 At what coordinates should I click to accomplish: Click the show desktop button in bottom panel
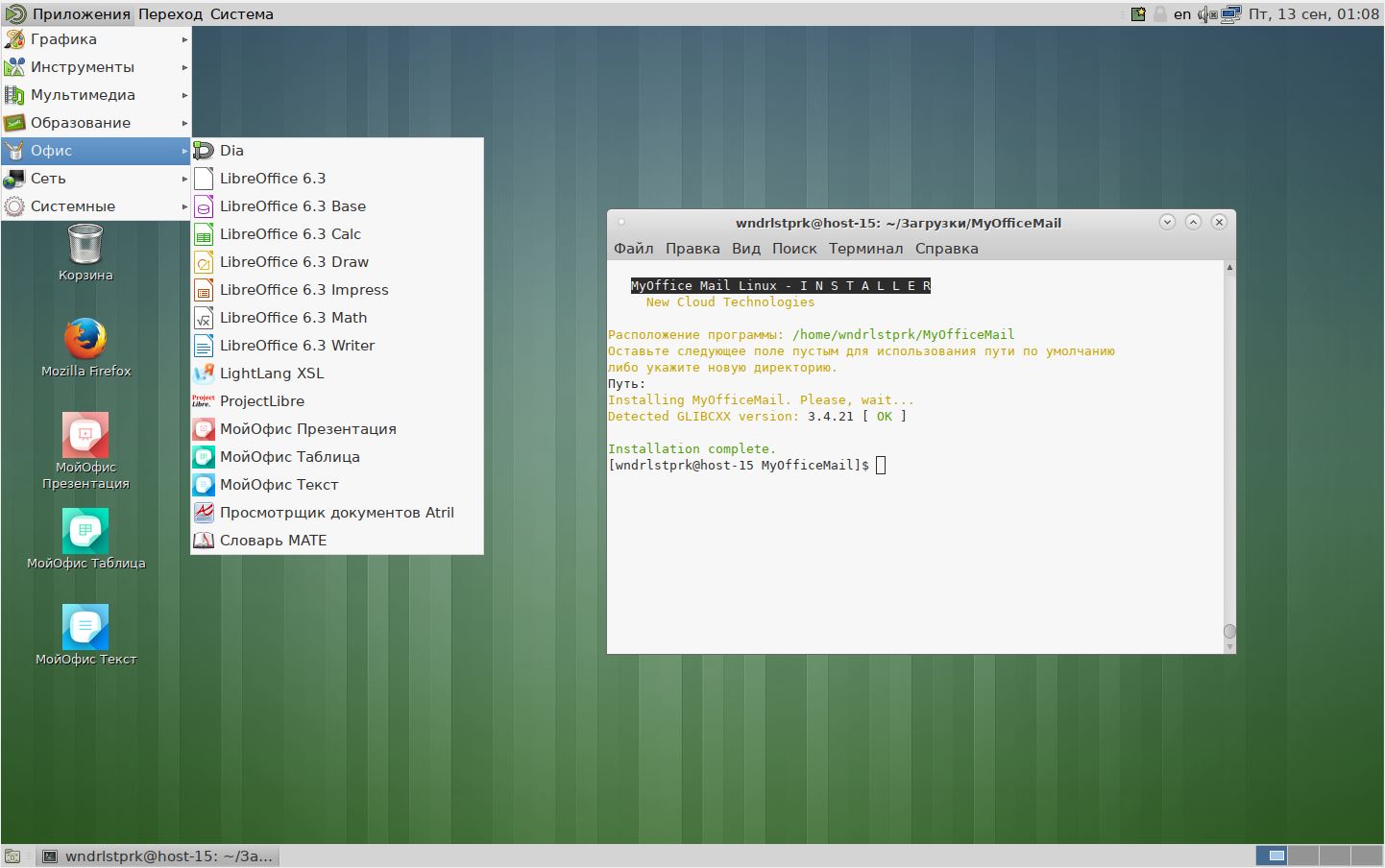(x=12, y=856)
